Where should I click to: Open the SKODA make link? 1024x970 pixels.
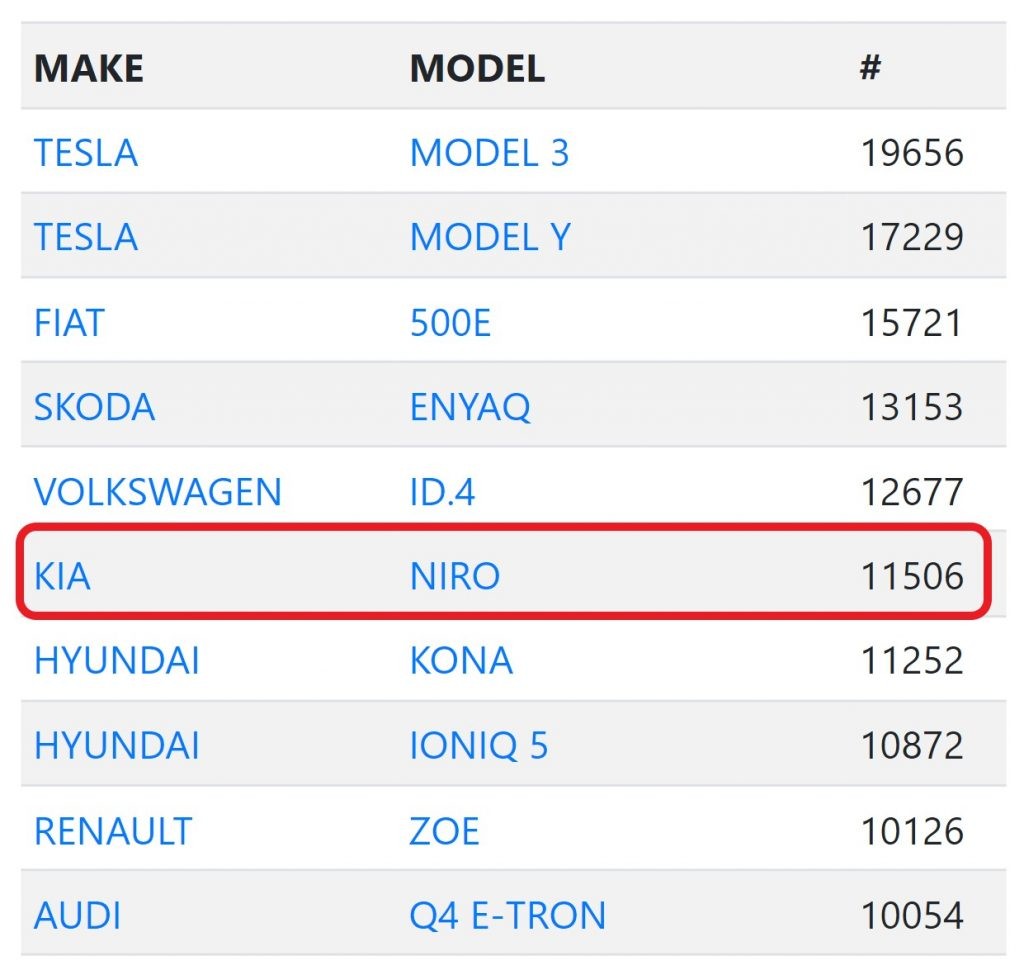[x=94, y=407]
